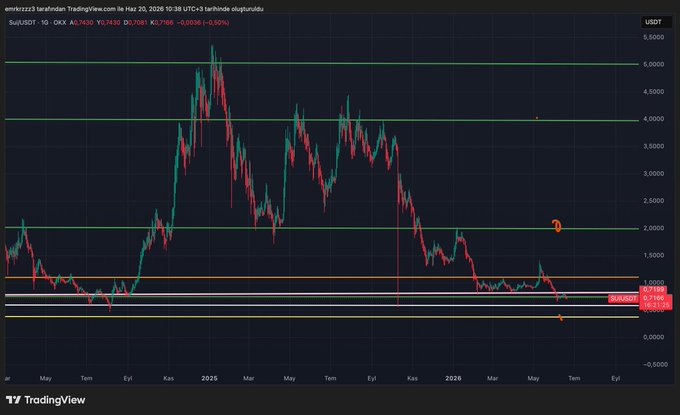This screenshot has height=415, width=680.
Task: Click the 1,0000 price axis label
Action: 654,282
